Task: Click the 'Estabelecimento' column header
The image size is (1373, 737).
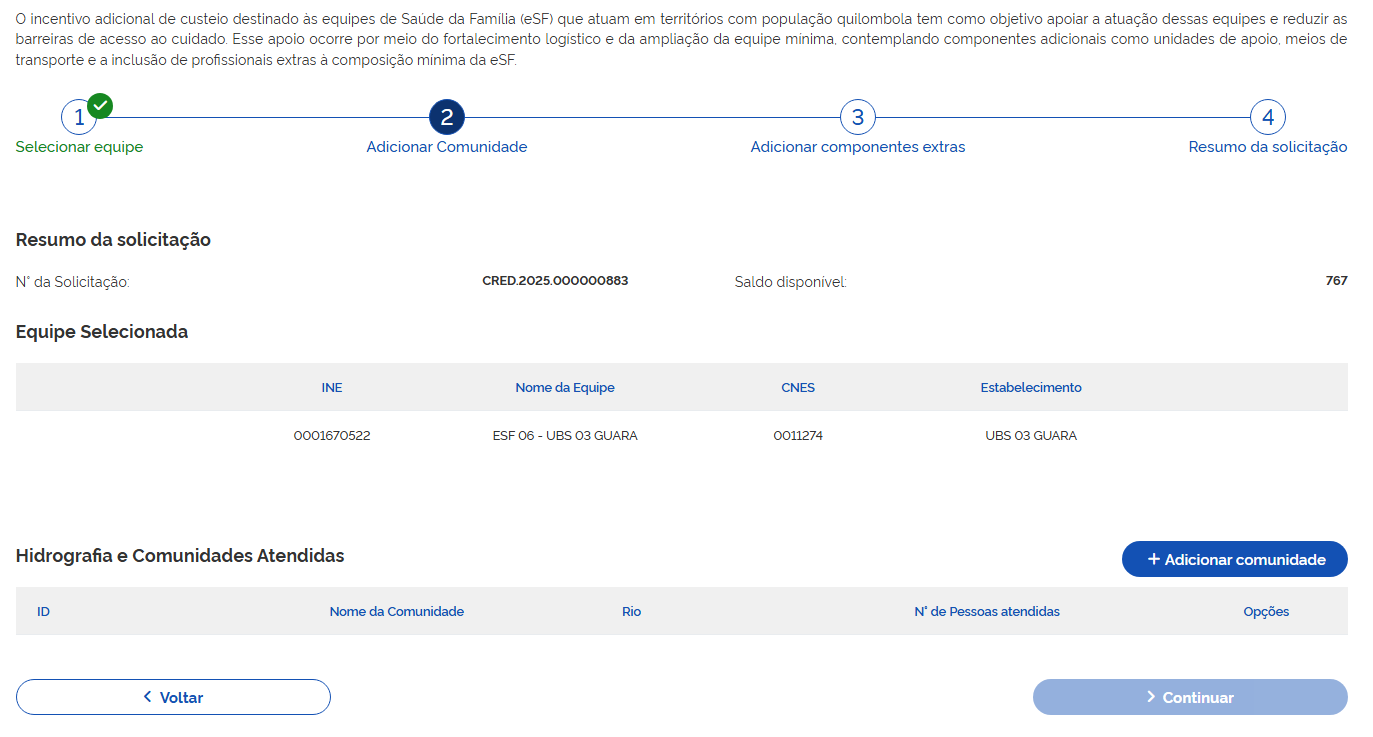Action: [1030, 388]
